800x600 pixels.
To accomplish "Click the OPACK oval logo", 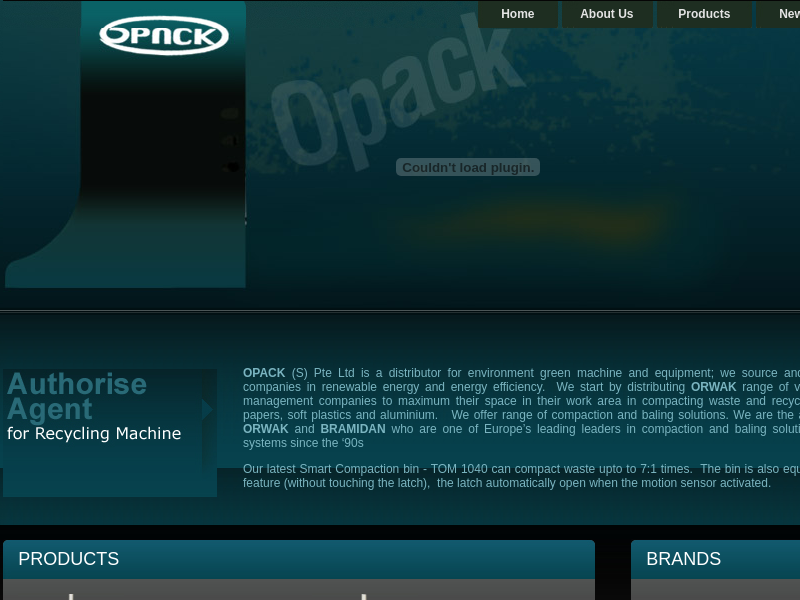I will click(164, 35).
